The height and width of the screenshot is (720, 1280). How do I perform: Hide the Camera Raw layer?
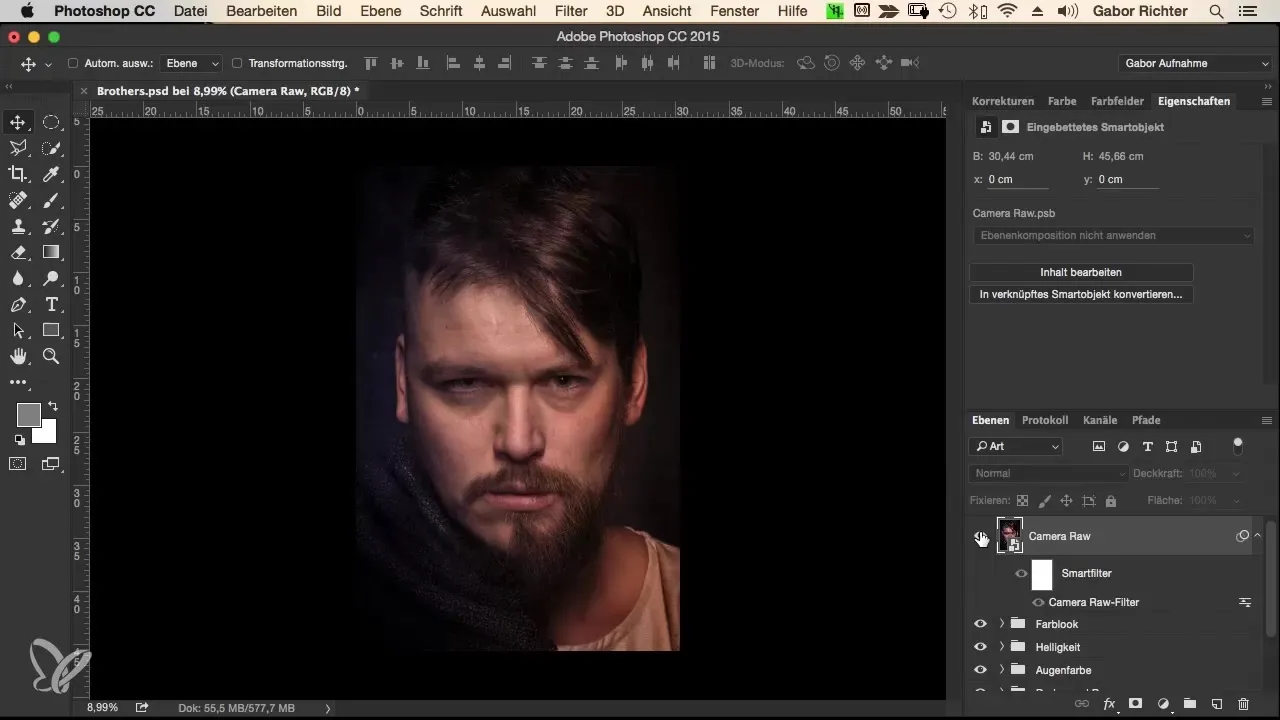pos(980,536)
